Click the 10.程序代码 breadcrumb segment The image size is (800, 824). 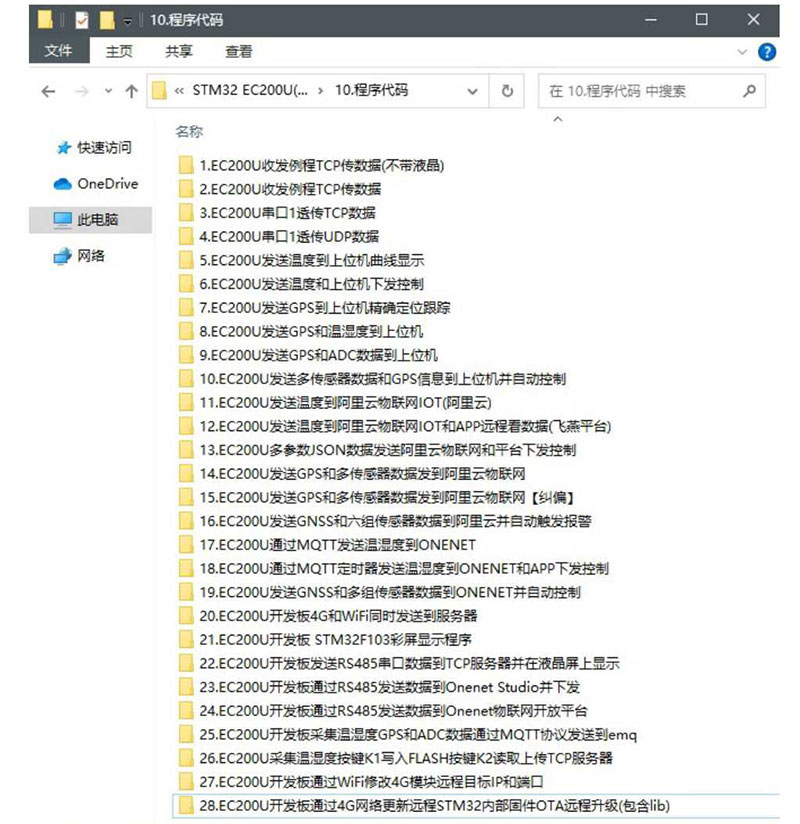click(371, 90)
